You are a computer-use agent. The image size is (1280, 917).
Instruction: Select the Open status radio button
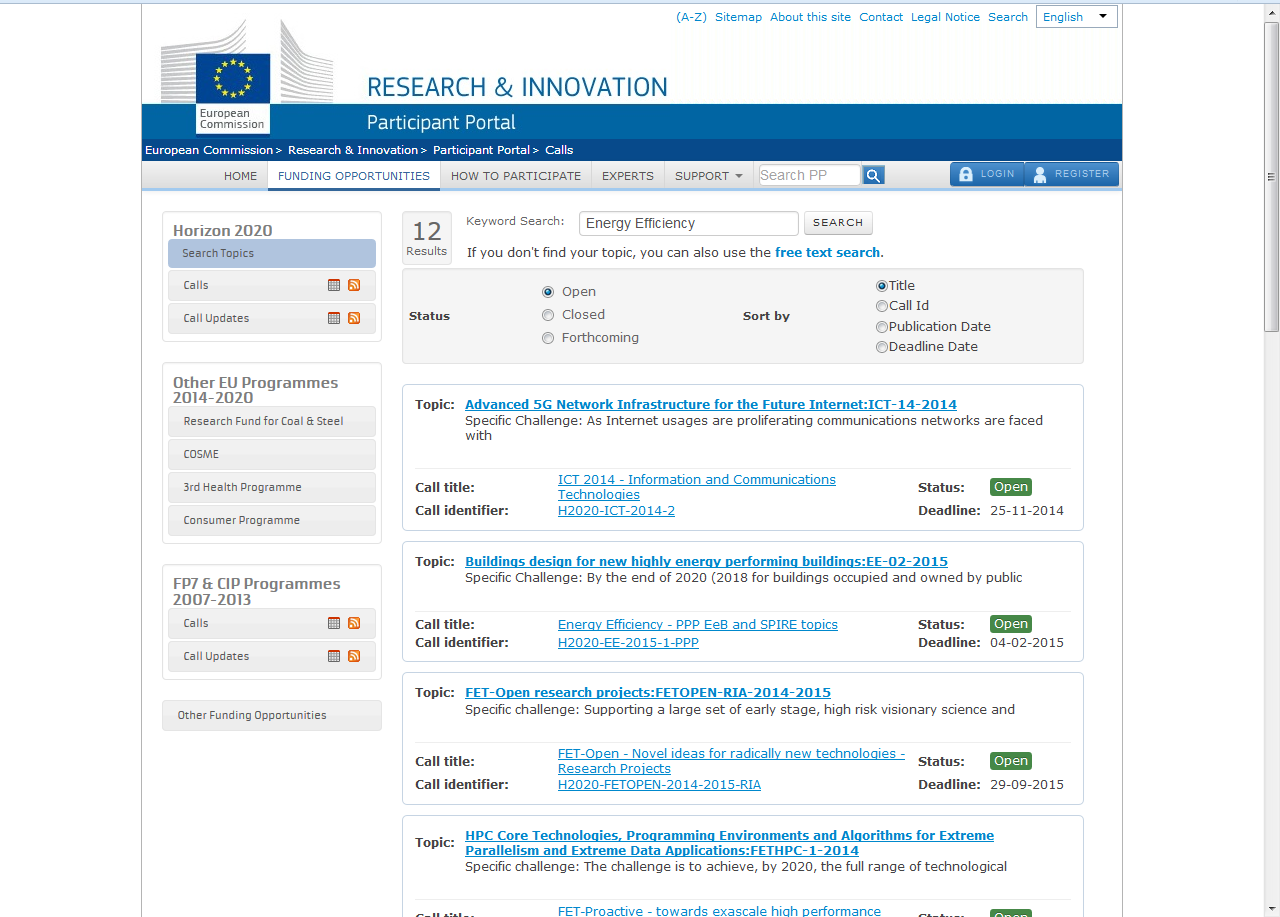[x=548, y=292]
